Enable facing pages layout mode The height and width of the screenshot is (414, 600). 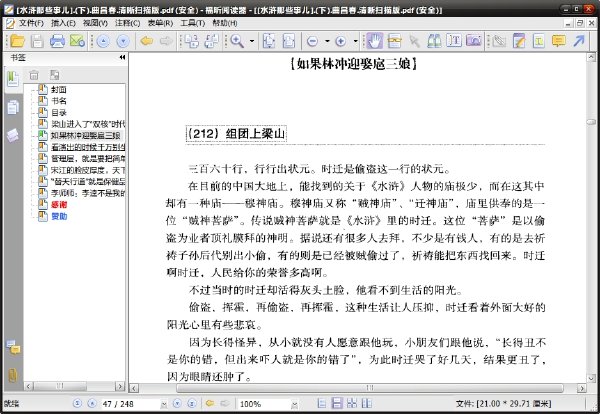click(367, 403)
